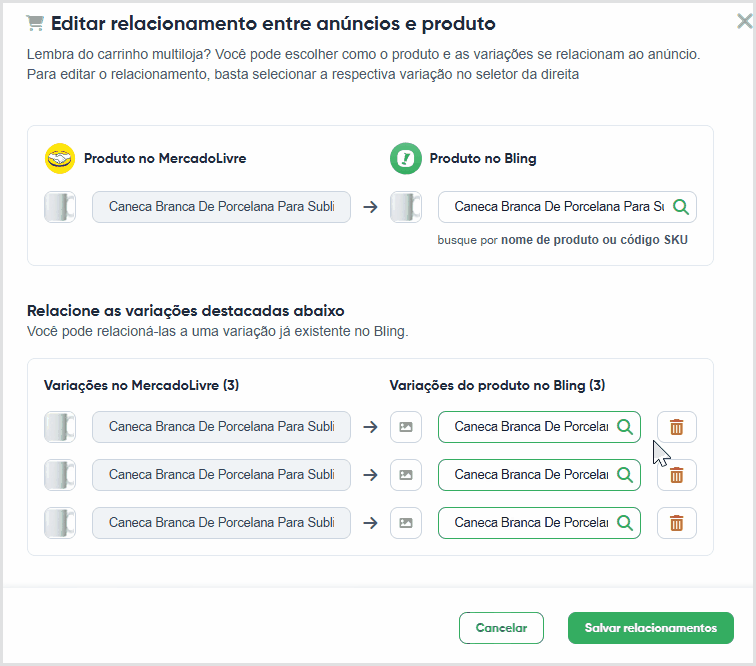
Task: Focus the Bling product search field
Action: 567,207
